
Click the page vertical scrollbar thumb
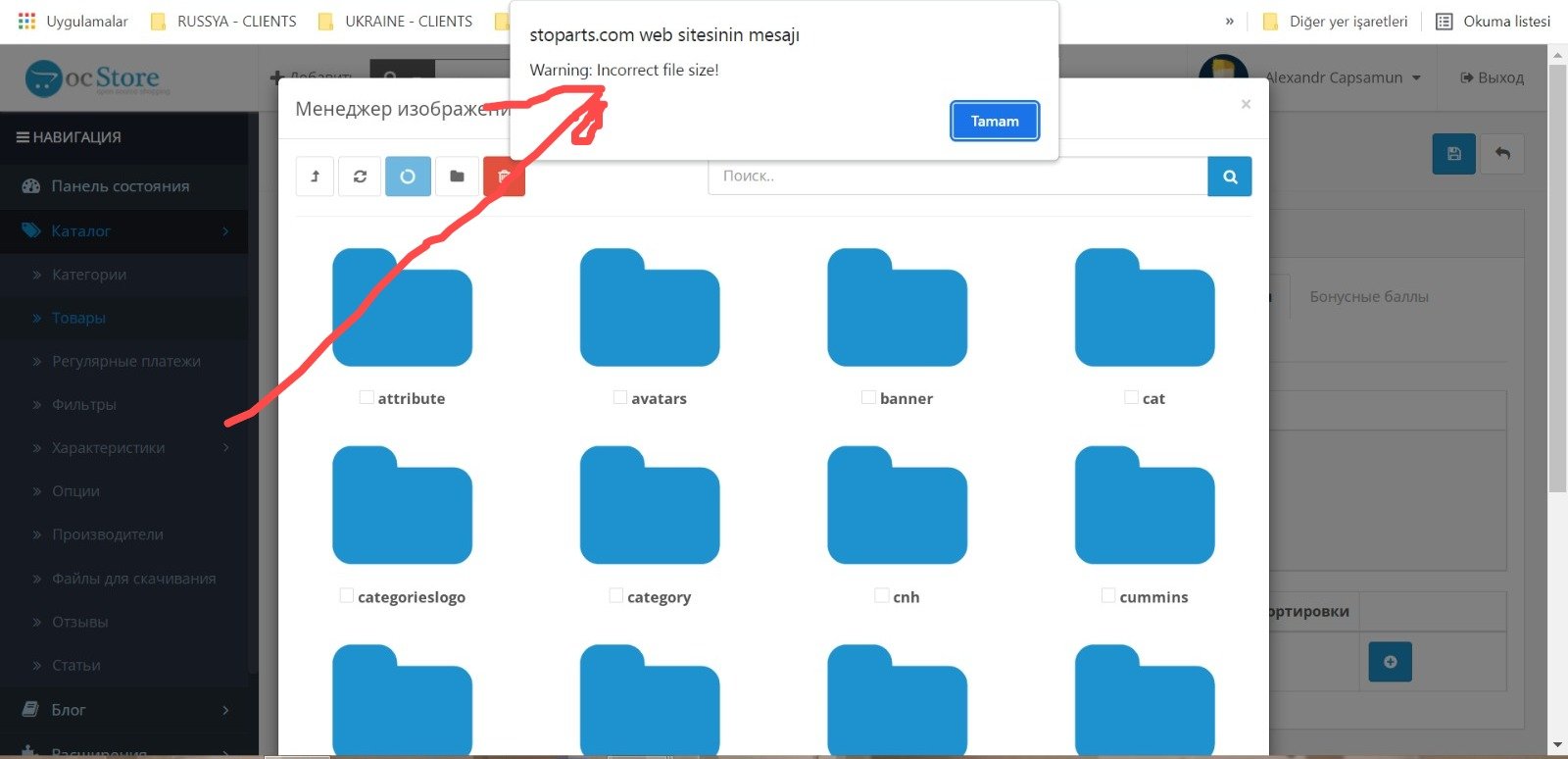point(1557,278)
